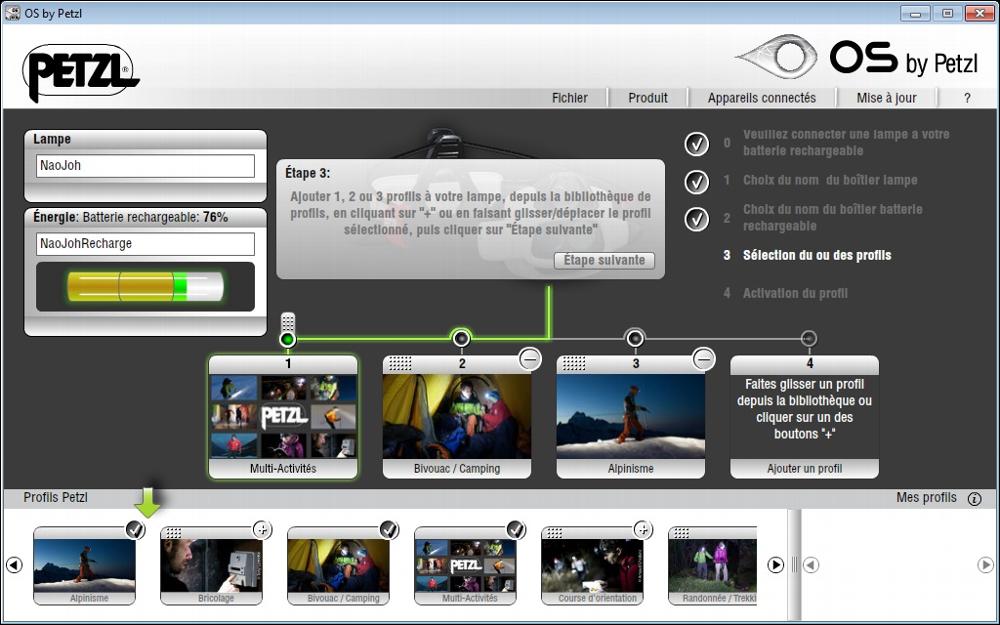Click the battery charge level indicator
Image resolution: width=1000 pixels, height=625 pixels.
coord(145,287)
